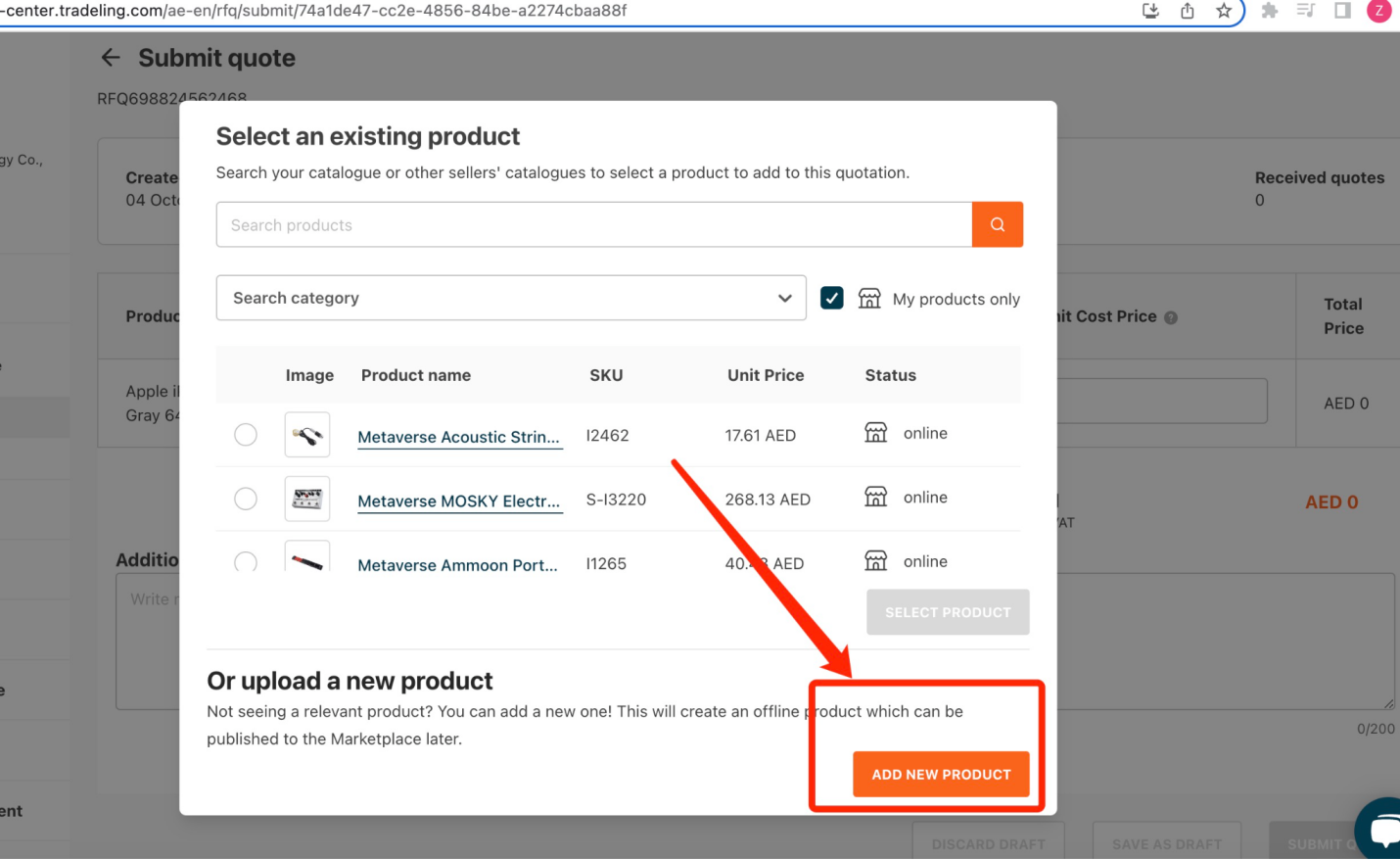Click the ADD NEW PRODUCT button

(x=940, y=774)
